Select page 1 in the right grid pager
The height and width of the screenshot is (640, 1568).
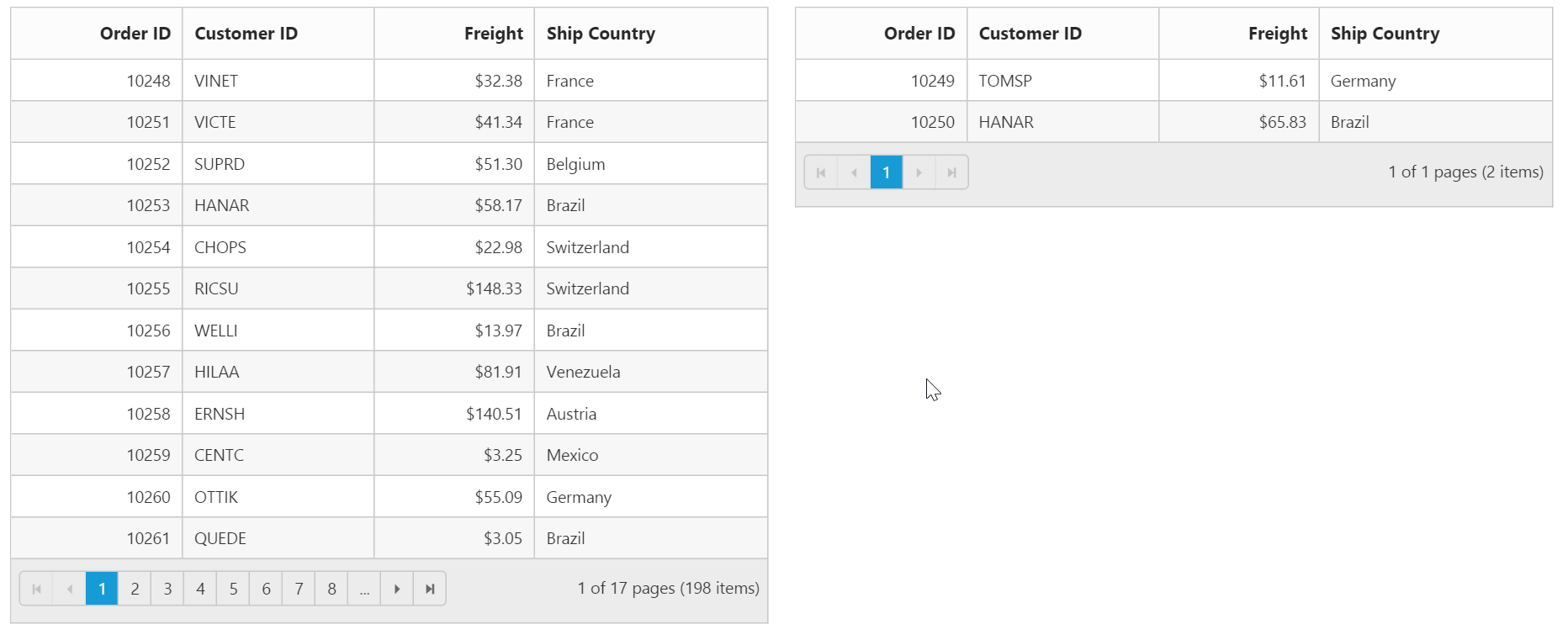[x=886, y=172]
